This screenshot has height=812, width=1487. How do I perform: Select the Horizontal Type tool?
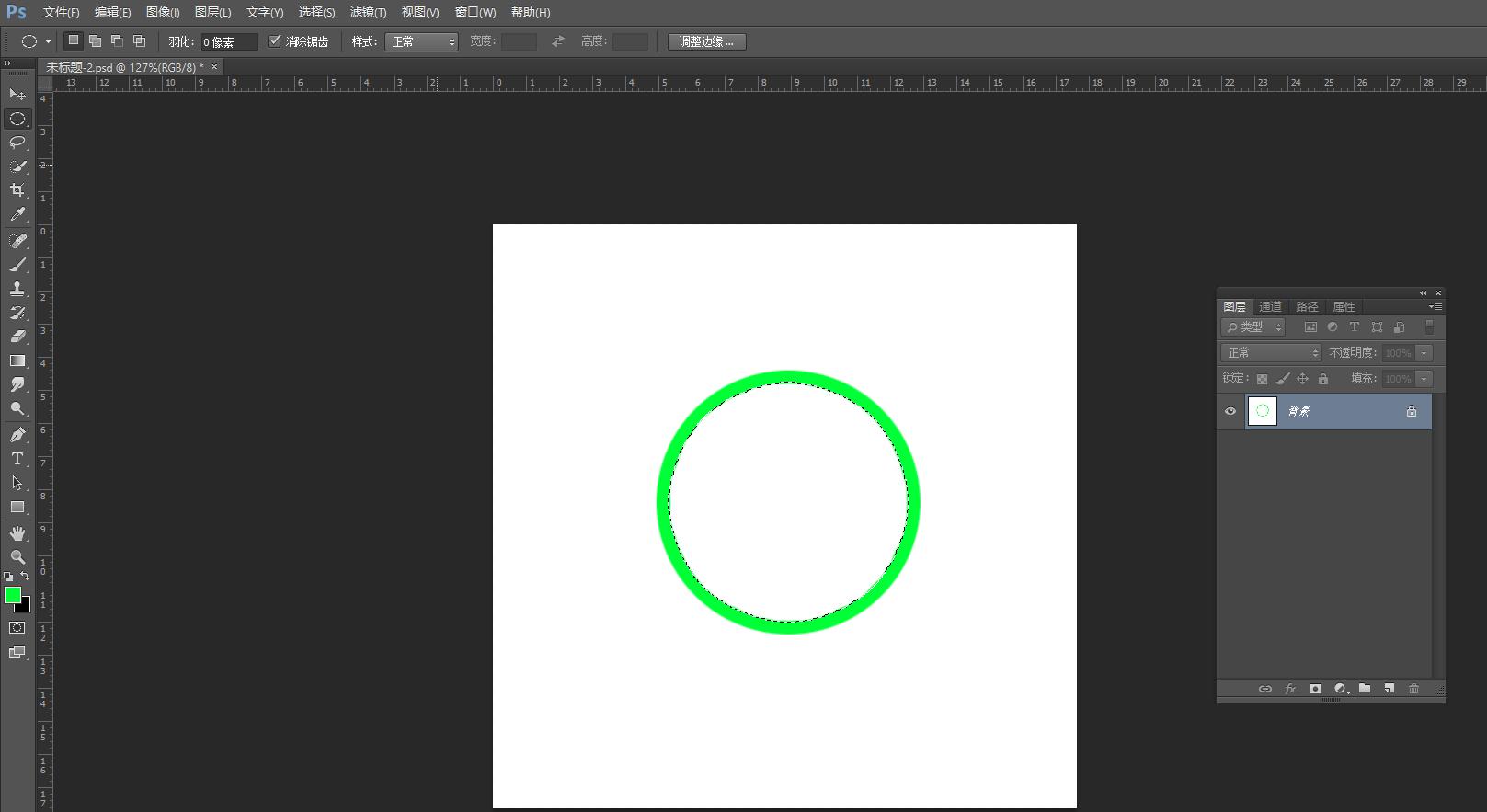[x=17, y=459]
